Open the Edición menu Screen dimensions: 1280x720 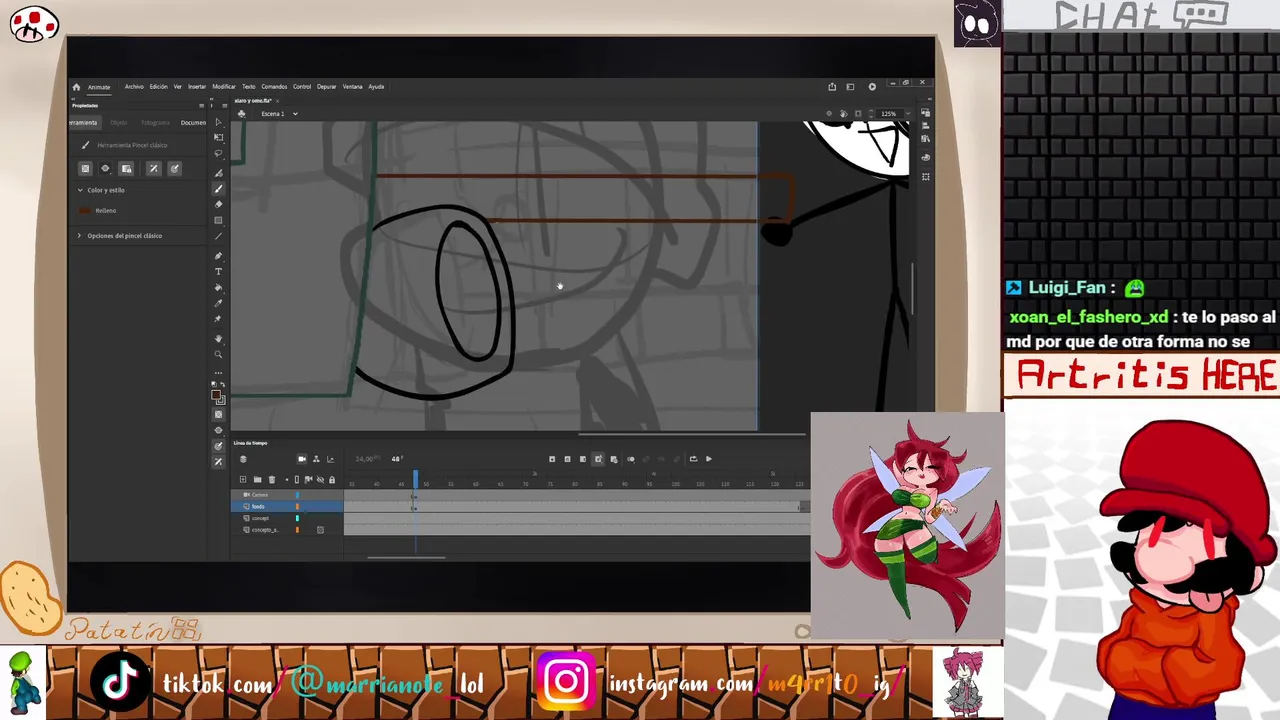point(159,87)
